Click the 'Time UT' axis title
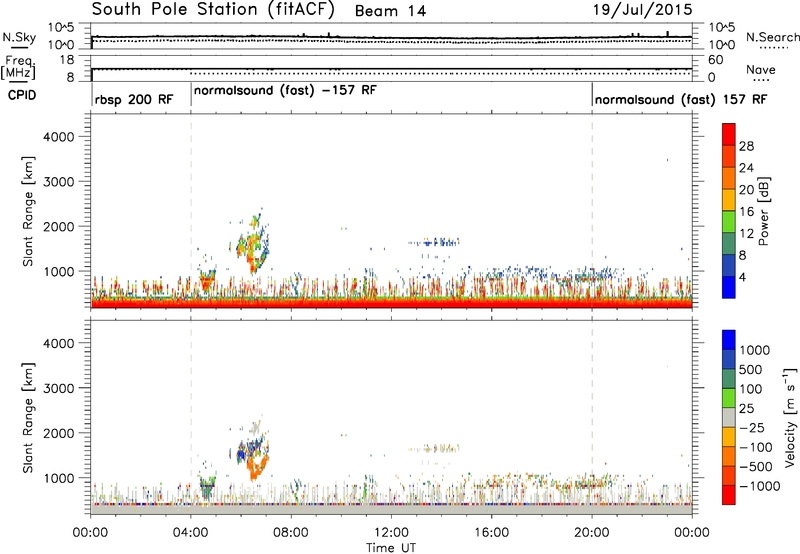800x554 pixels. point(391,548)
